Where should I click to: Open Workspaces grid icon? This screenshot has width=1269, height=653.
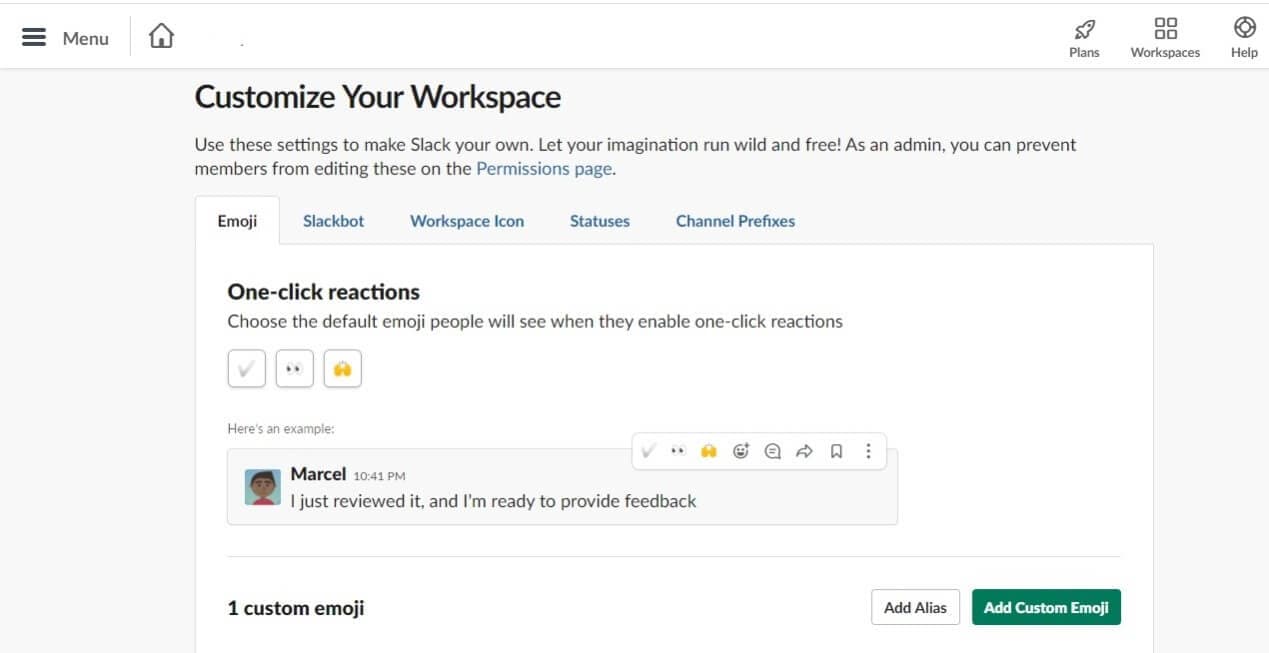1165,28
